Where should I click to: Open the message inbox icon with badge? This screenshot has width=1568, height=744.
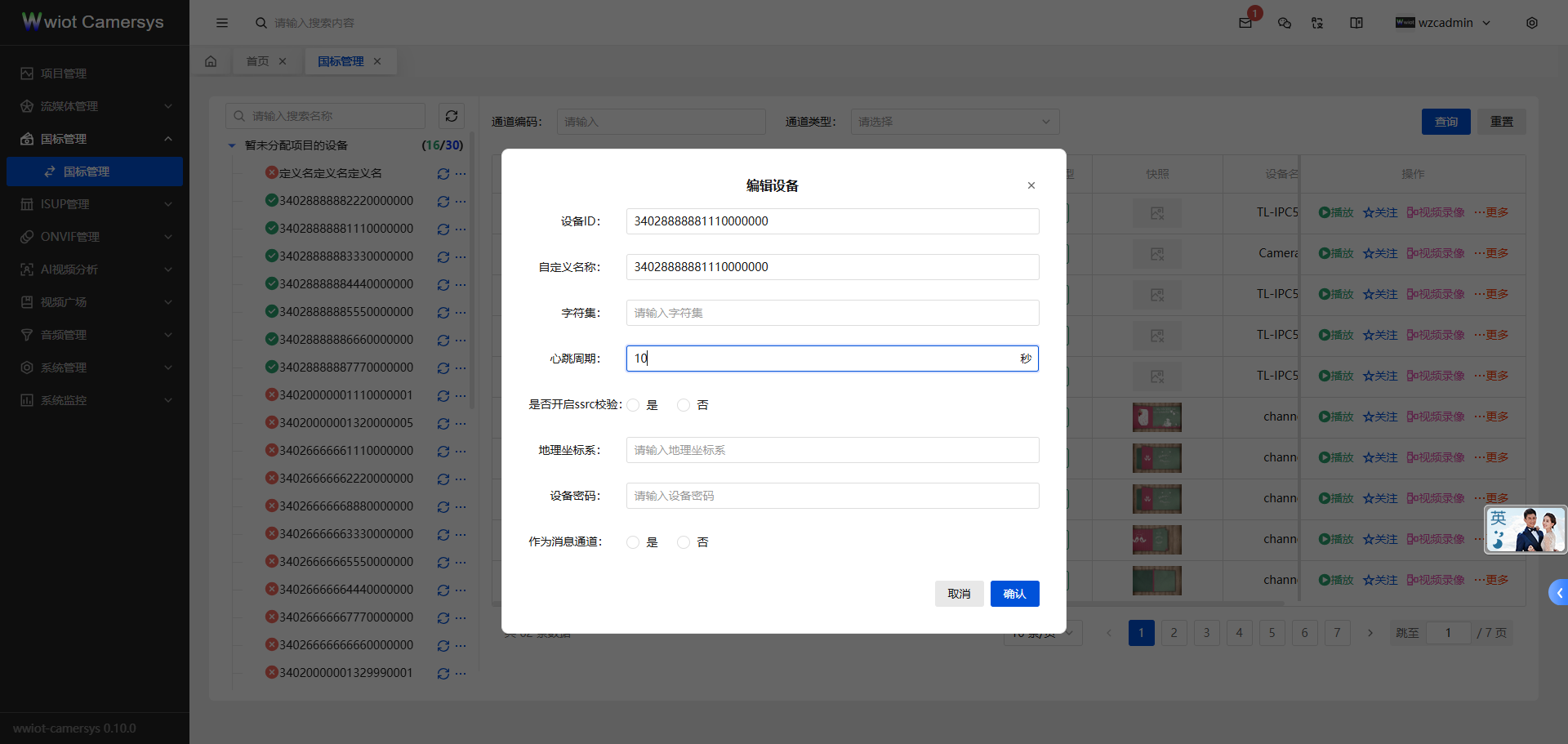pyautogui.click(x=1245, y=23)
